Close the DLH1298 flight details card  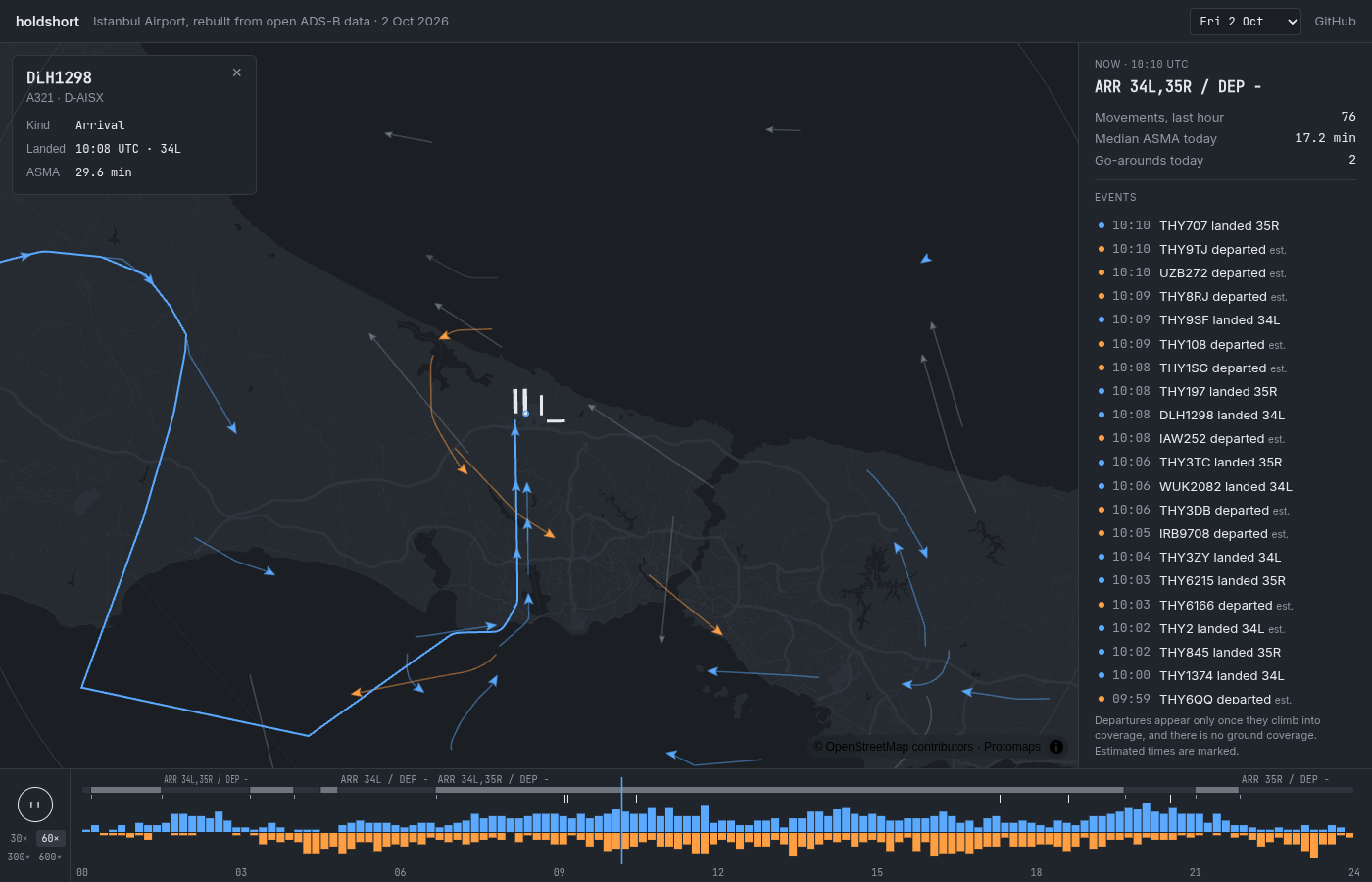pyautogui.click(x=237, y=73)
